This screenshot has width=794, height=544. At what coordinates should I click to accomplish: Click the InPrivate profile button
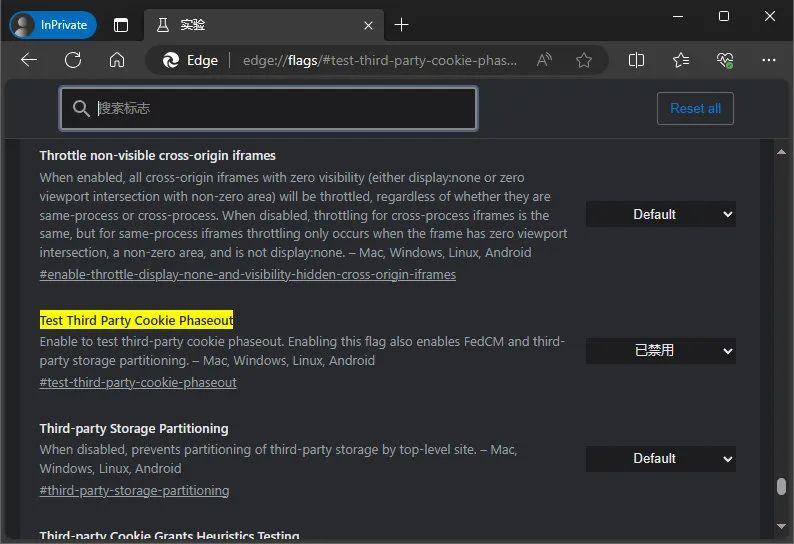click(x=53, y=25)
